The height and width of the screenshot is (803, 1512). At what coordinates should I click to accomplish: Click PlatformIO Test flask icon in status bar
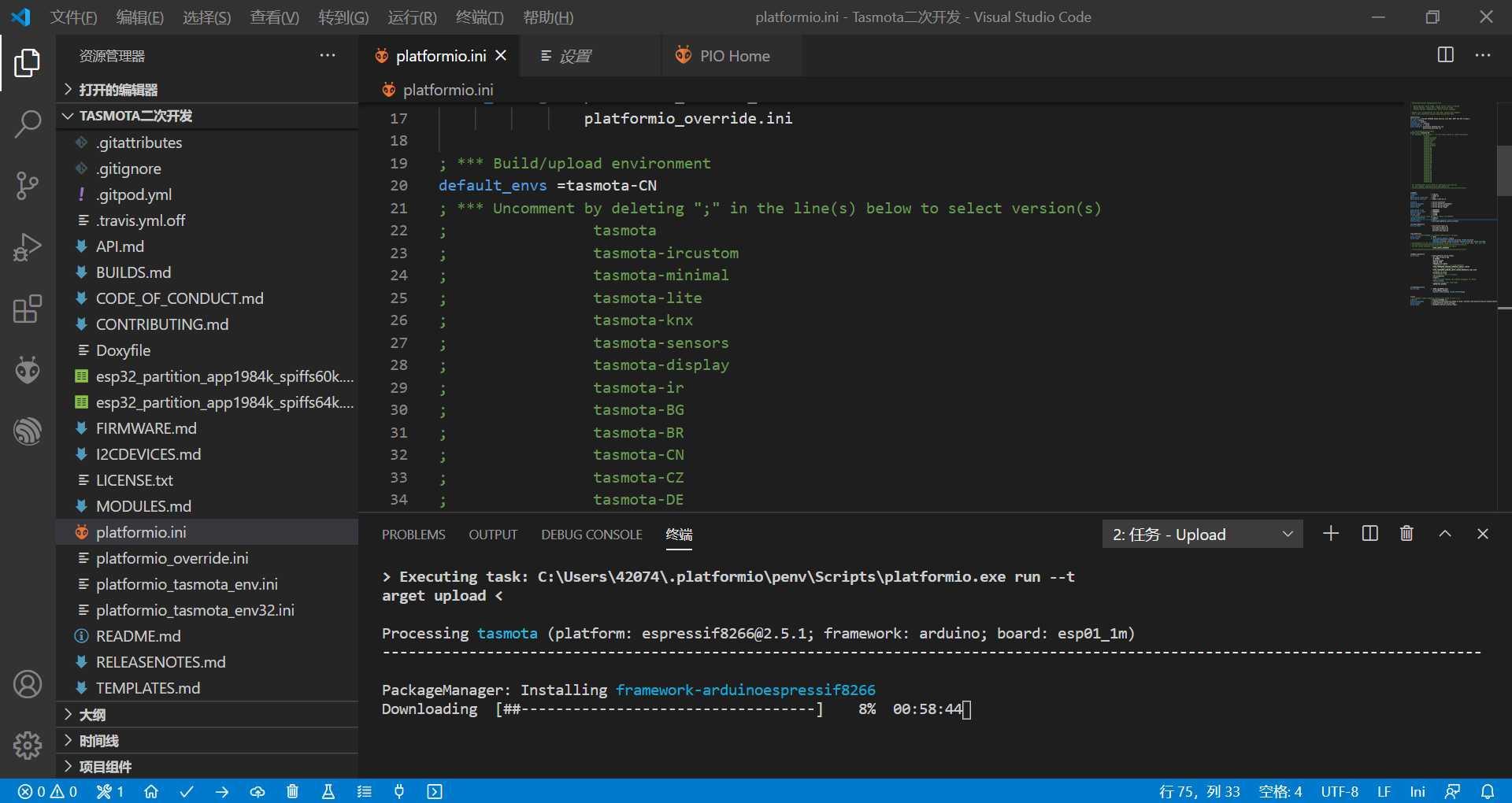coord(328,791)
